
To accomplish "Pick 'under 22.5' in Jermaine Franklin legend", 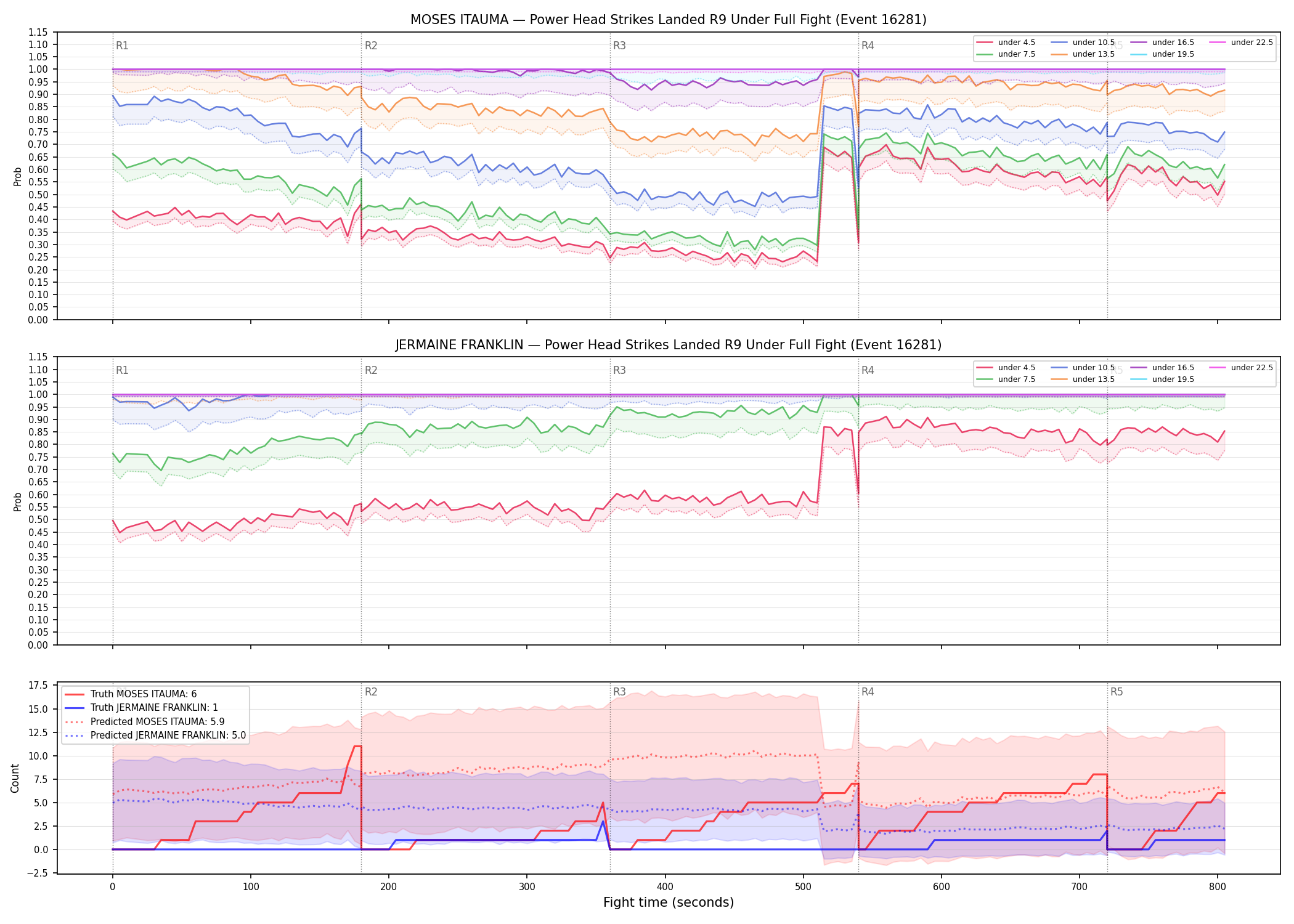I will click(x=1242, y=368).
